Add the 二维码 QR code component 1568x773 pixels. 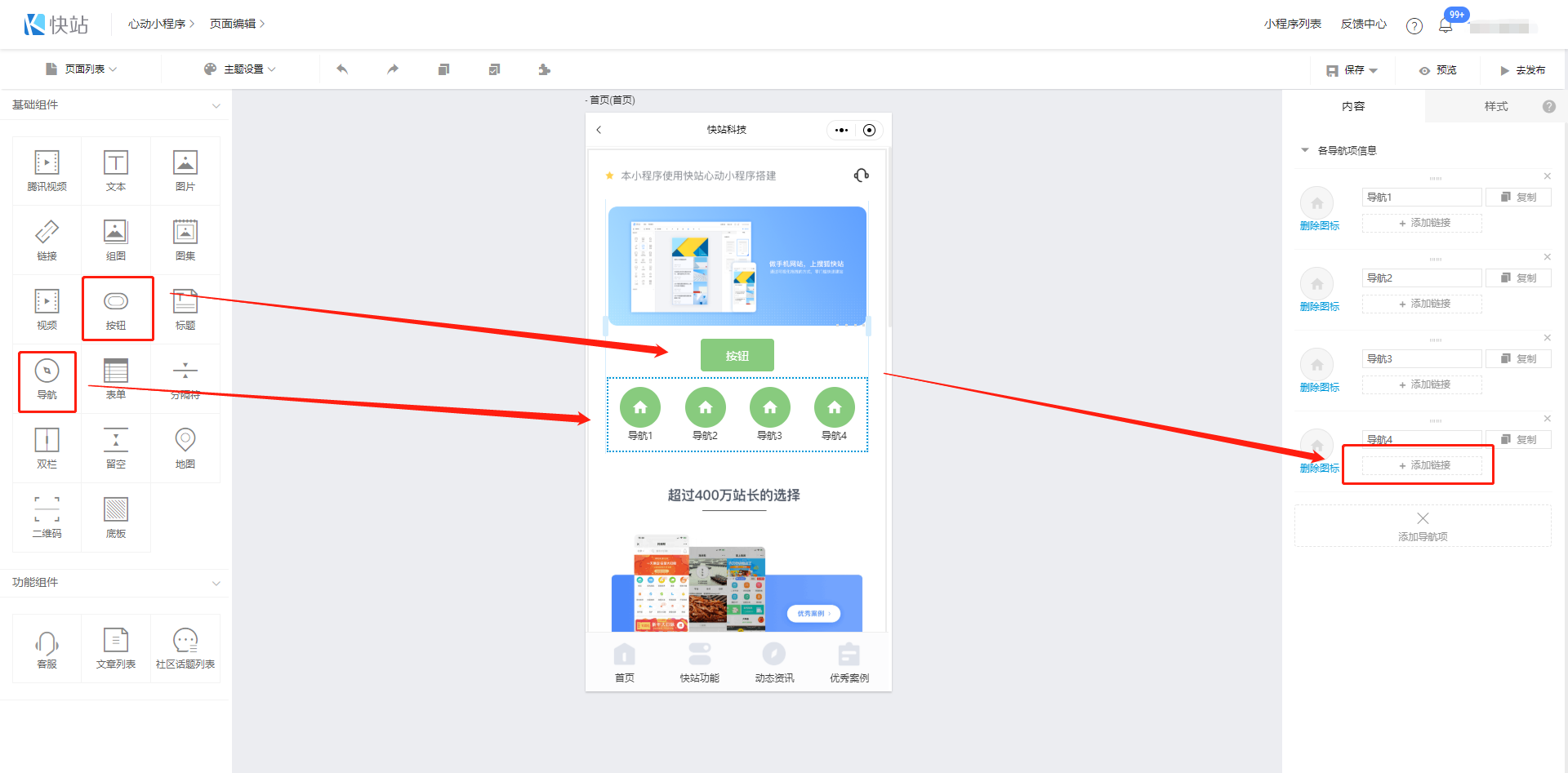click(x=47, y=517)
